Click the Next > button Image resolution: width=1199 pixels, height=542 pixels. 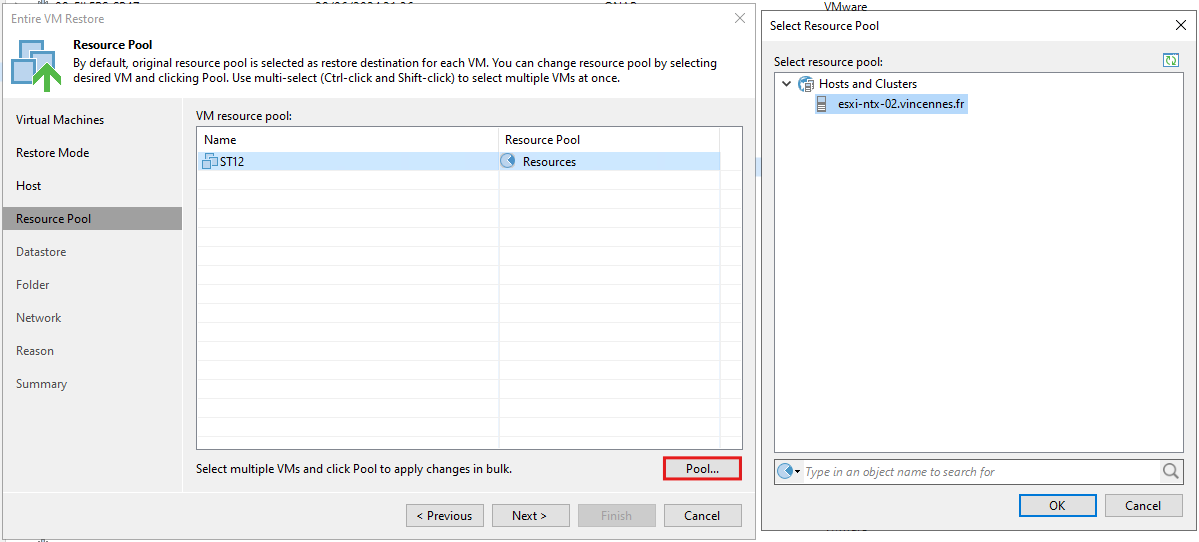530,515
